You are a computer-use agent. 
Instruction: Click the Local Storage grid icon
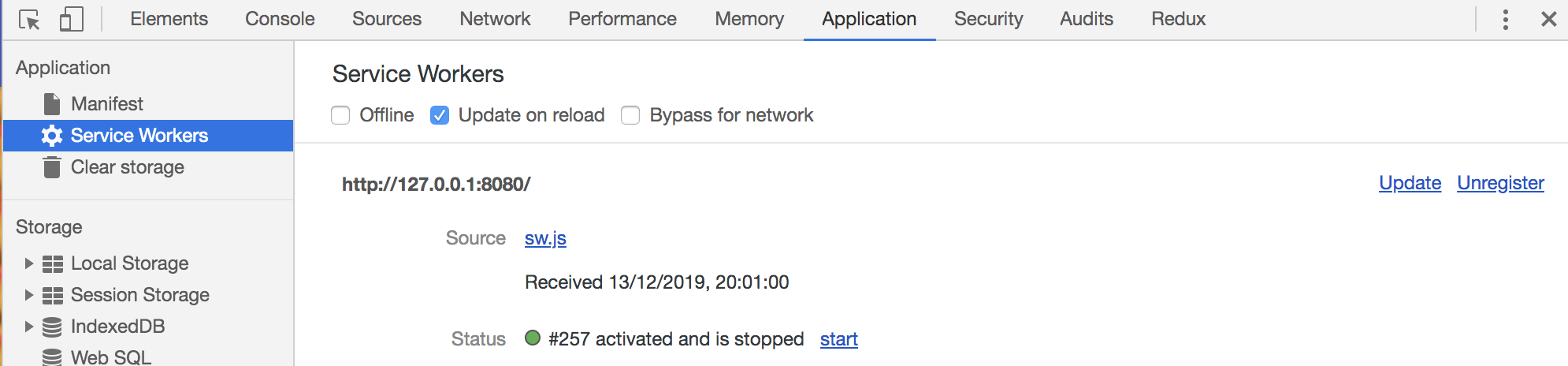tap(52, 263)
